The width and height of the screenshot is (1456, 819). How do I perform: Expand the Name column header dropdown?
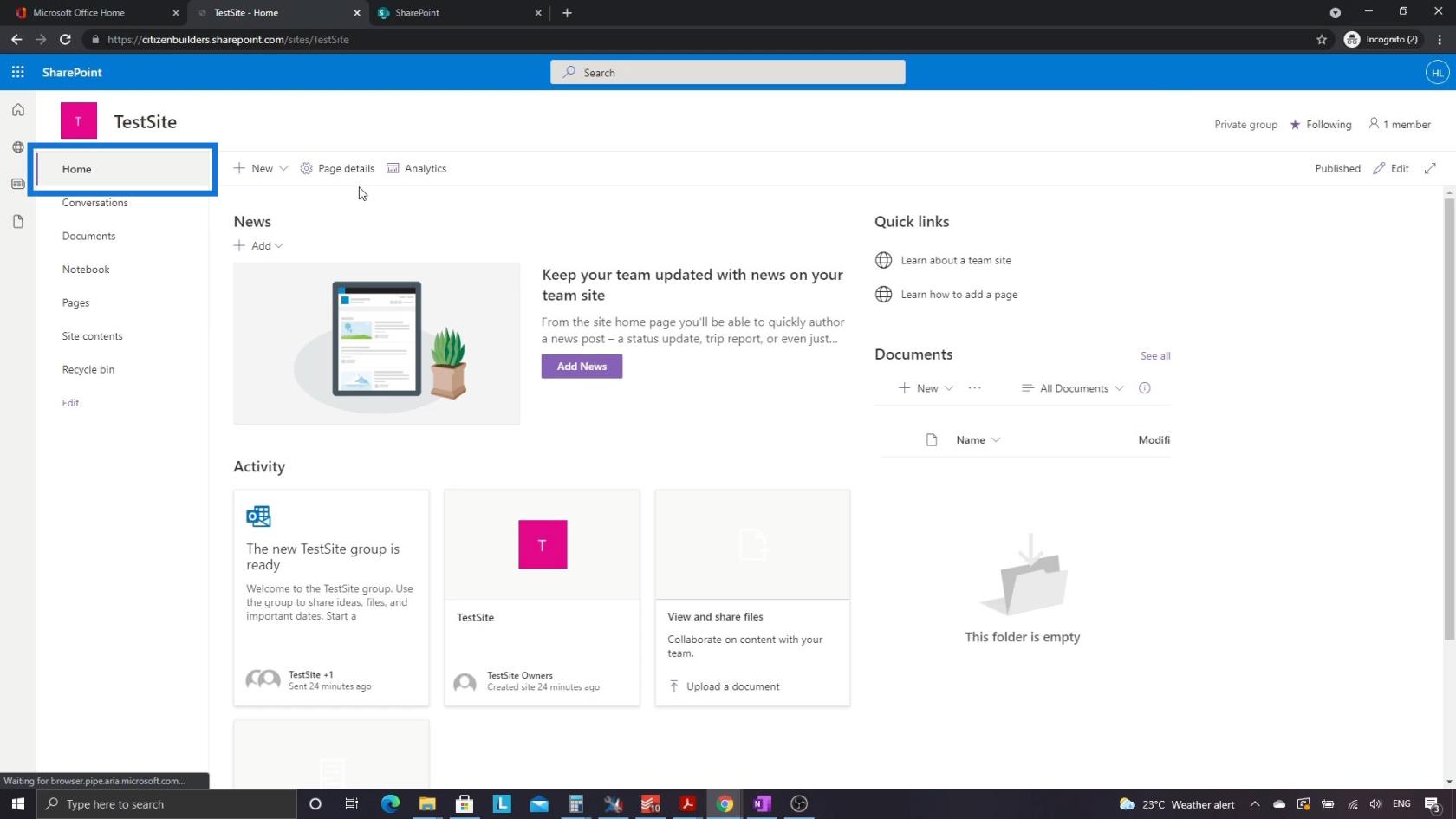978,440
